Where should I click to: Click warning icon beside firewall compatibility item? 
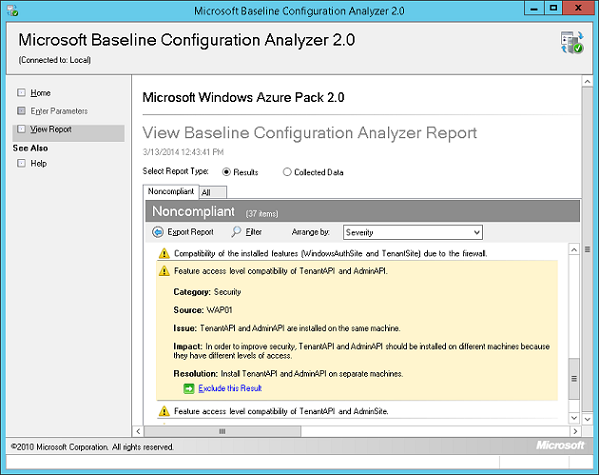pos(164,253)
